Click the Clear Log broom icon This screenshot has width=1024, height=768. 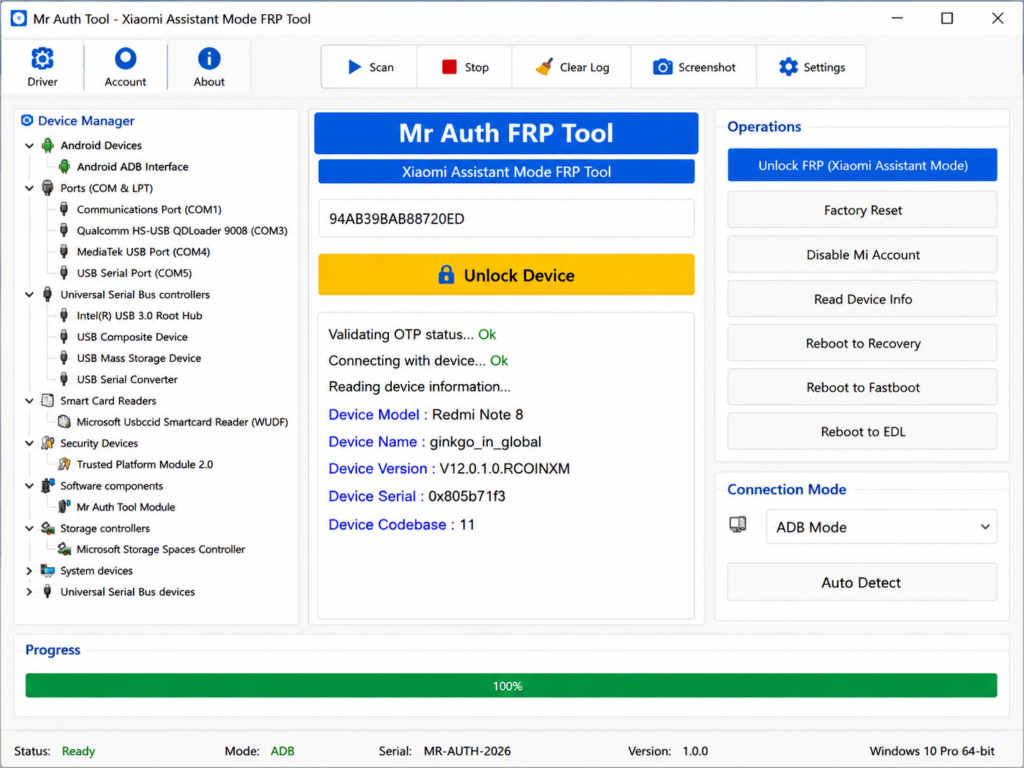coord(544,67)
